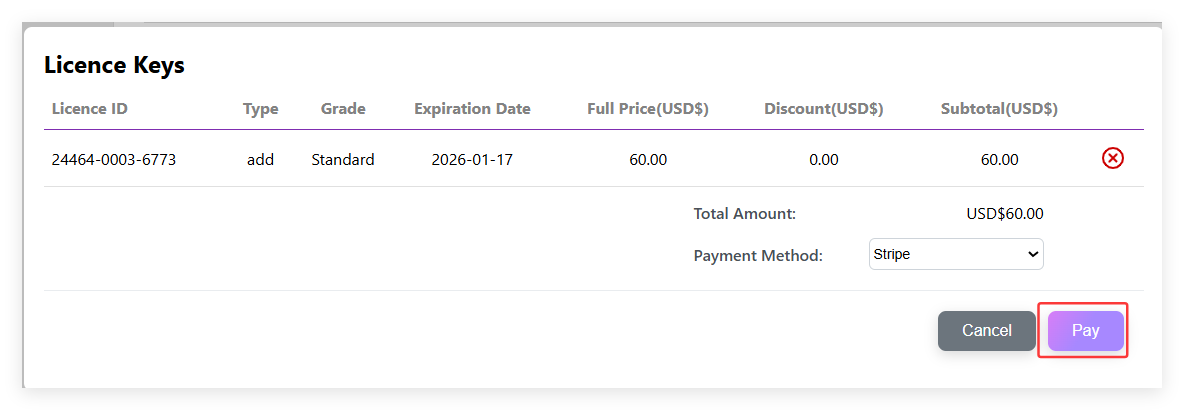This screenshot has height=410, width=1184.
Task: Click the Subtotal(USD$) column header
Action: pos(999,109)
